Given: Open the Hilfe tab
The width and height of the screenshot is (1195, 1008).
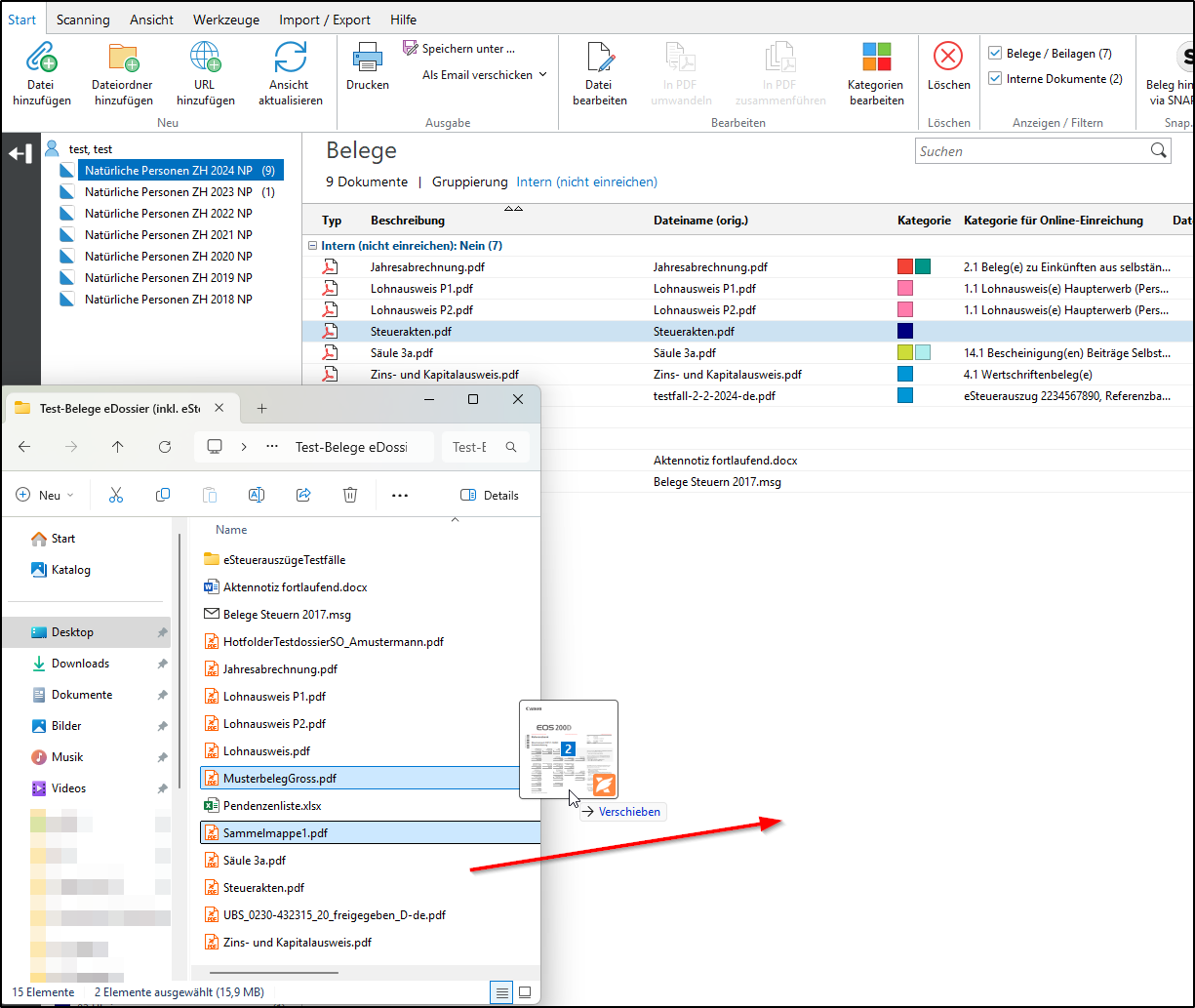Looking at the screenshot, I should point(403,20).
